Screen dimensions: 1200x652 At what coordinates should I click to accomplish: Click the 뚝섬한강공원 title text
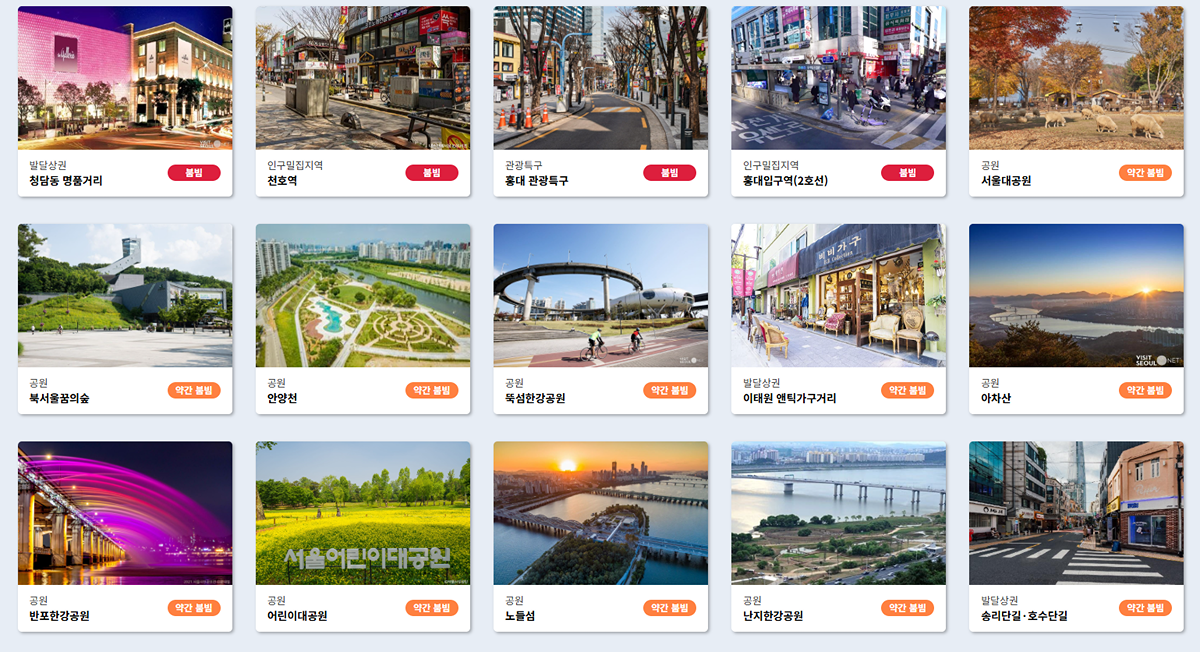click(535, 398)
